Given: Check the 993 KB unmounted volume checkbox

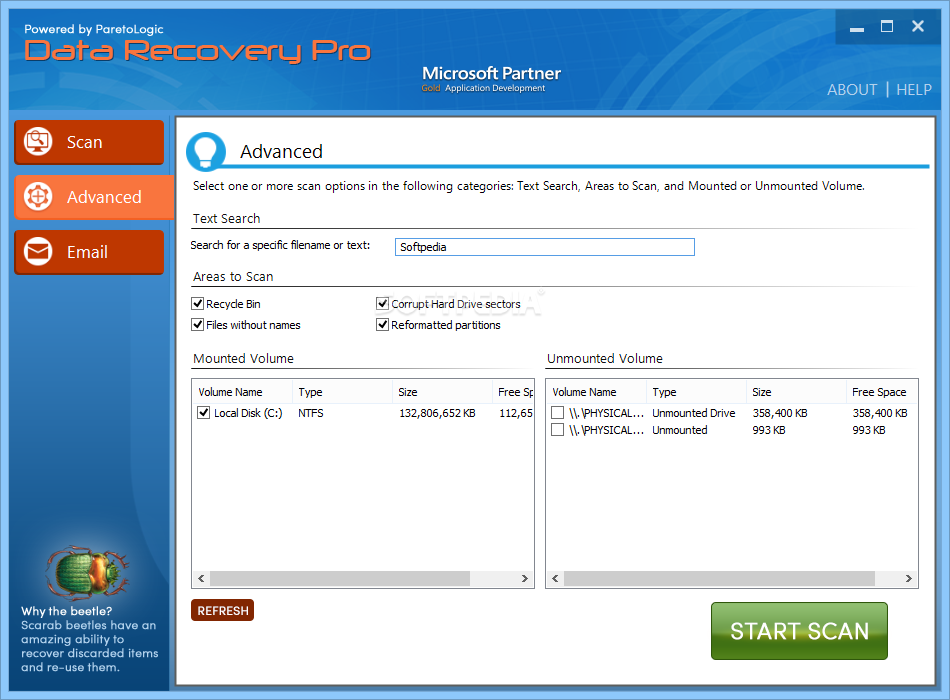Looking at the screenshot, I should pos(557,430).
